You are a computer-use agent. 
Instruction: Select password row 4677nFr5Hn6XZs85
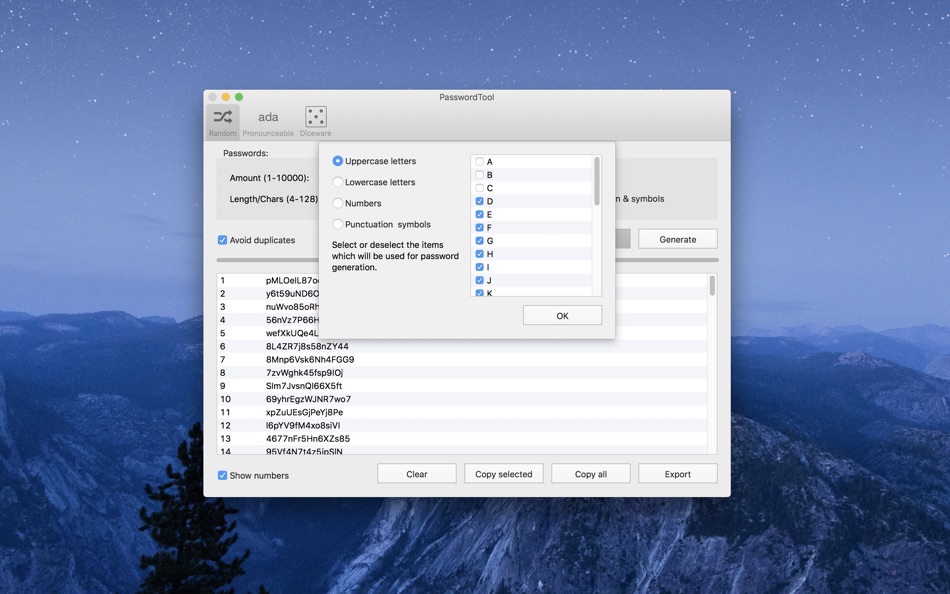[462, 438]
